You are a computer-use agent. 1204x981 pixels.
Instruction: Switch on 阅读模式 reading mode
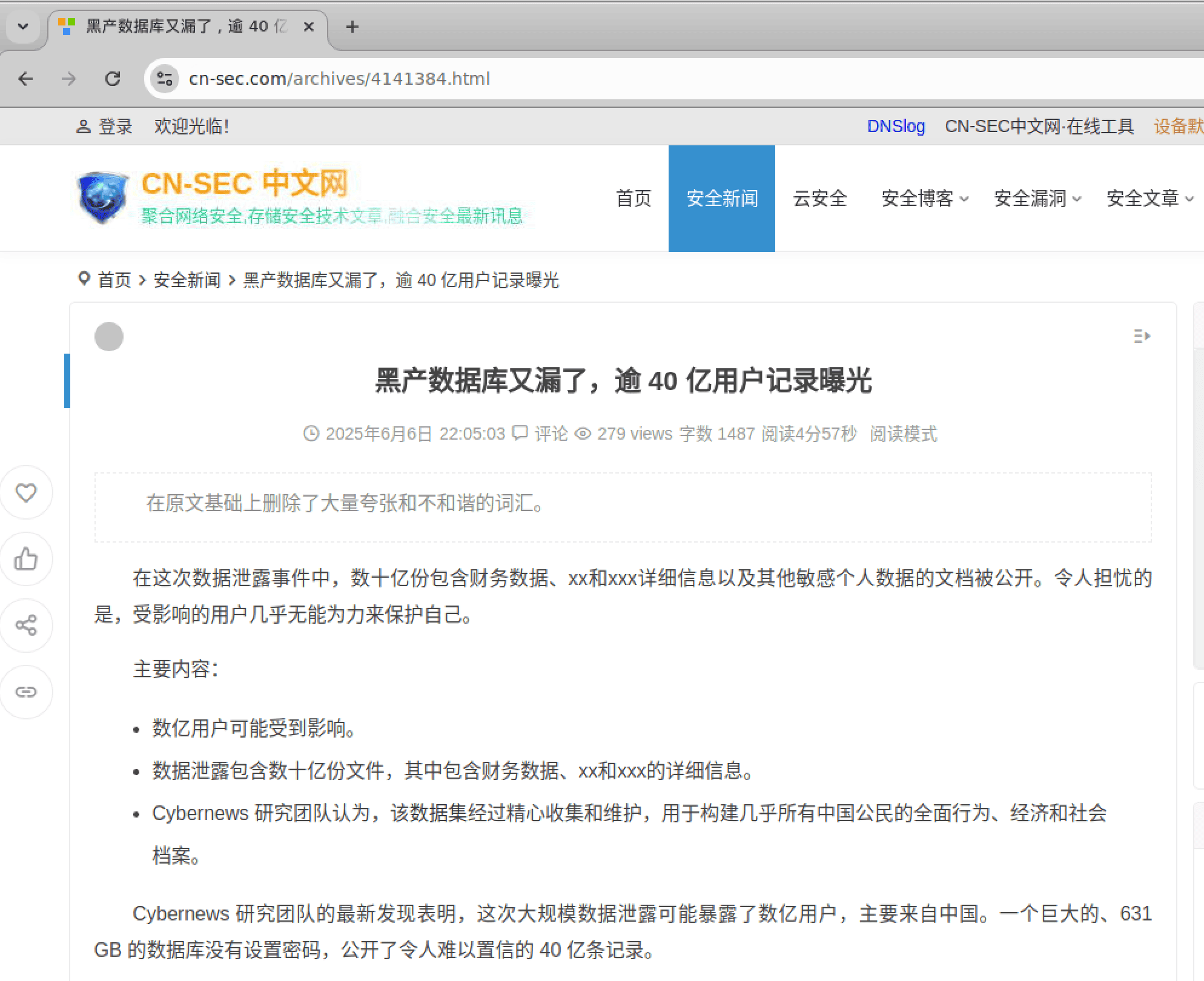[903, 434]
